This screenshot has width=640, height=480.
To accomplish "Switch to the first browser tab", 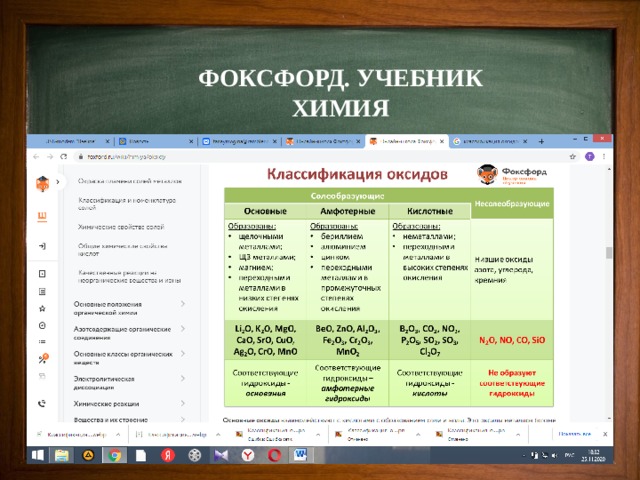I will [x=71, y=142].
